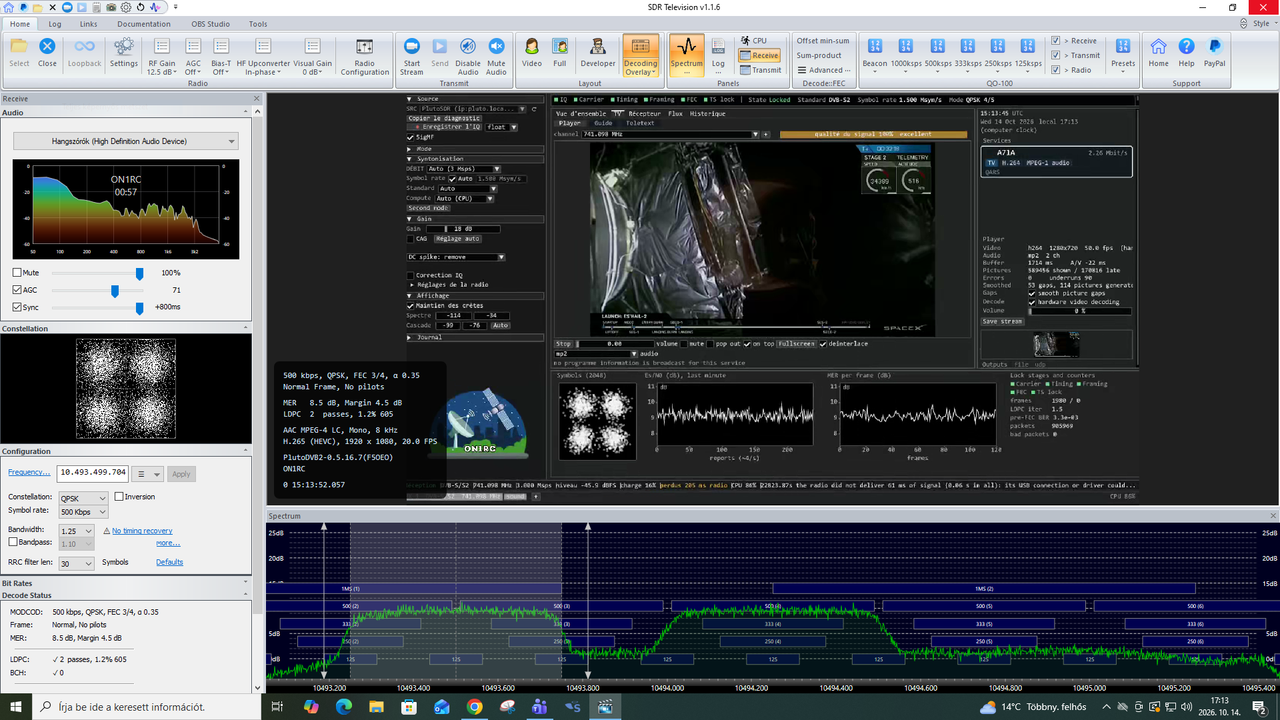Image resolution: width=1280 pixels, height=720 pixels.
Task: Toggle the Mute checkbox in Audio panel
Action: point(18,273)
